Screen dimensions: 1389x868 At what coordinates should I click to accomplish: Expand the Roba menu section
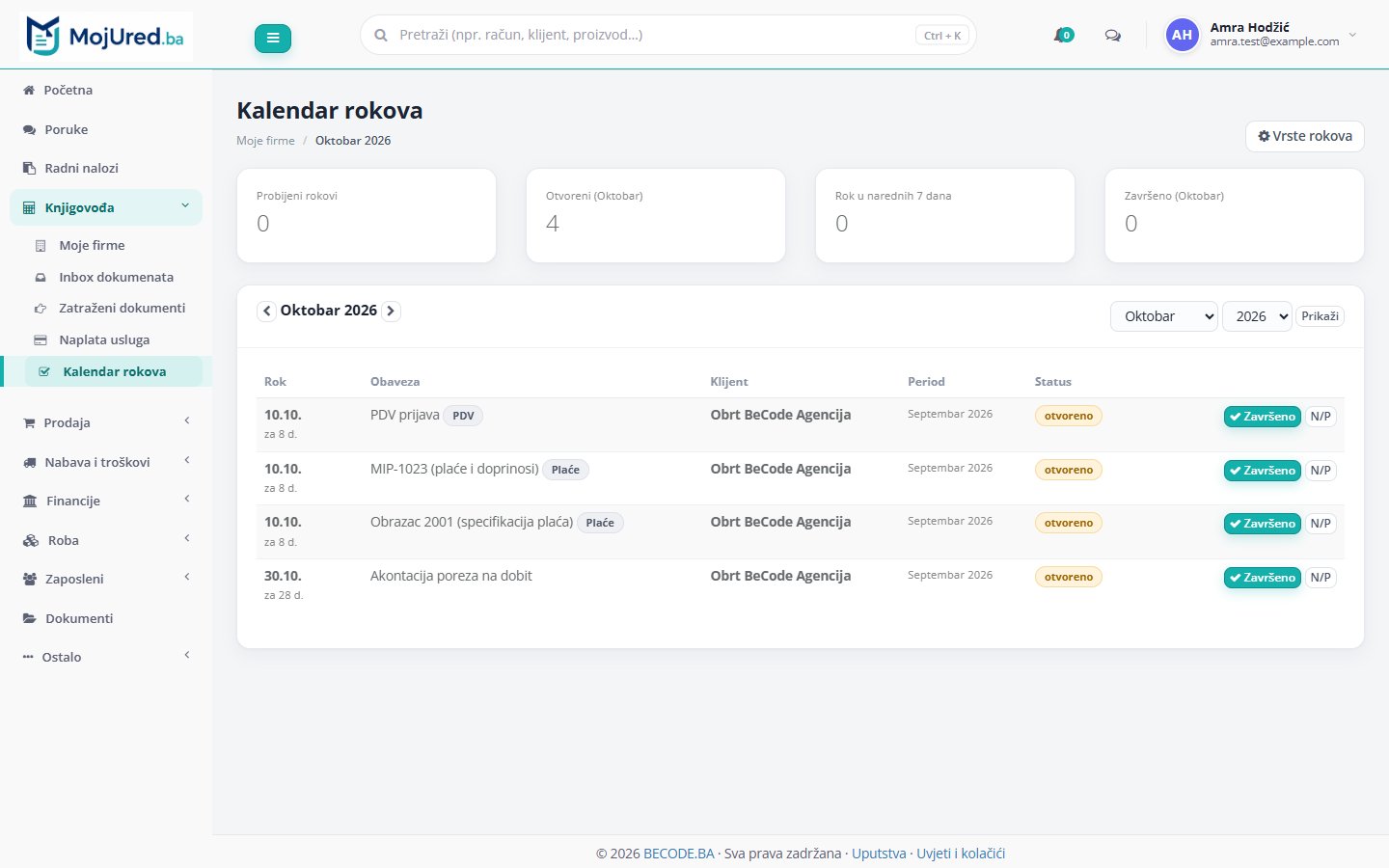(106, 540)
